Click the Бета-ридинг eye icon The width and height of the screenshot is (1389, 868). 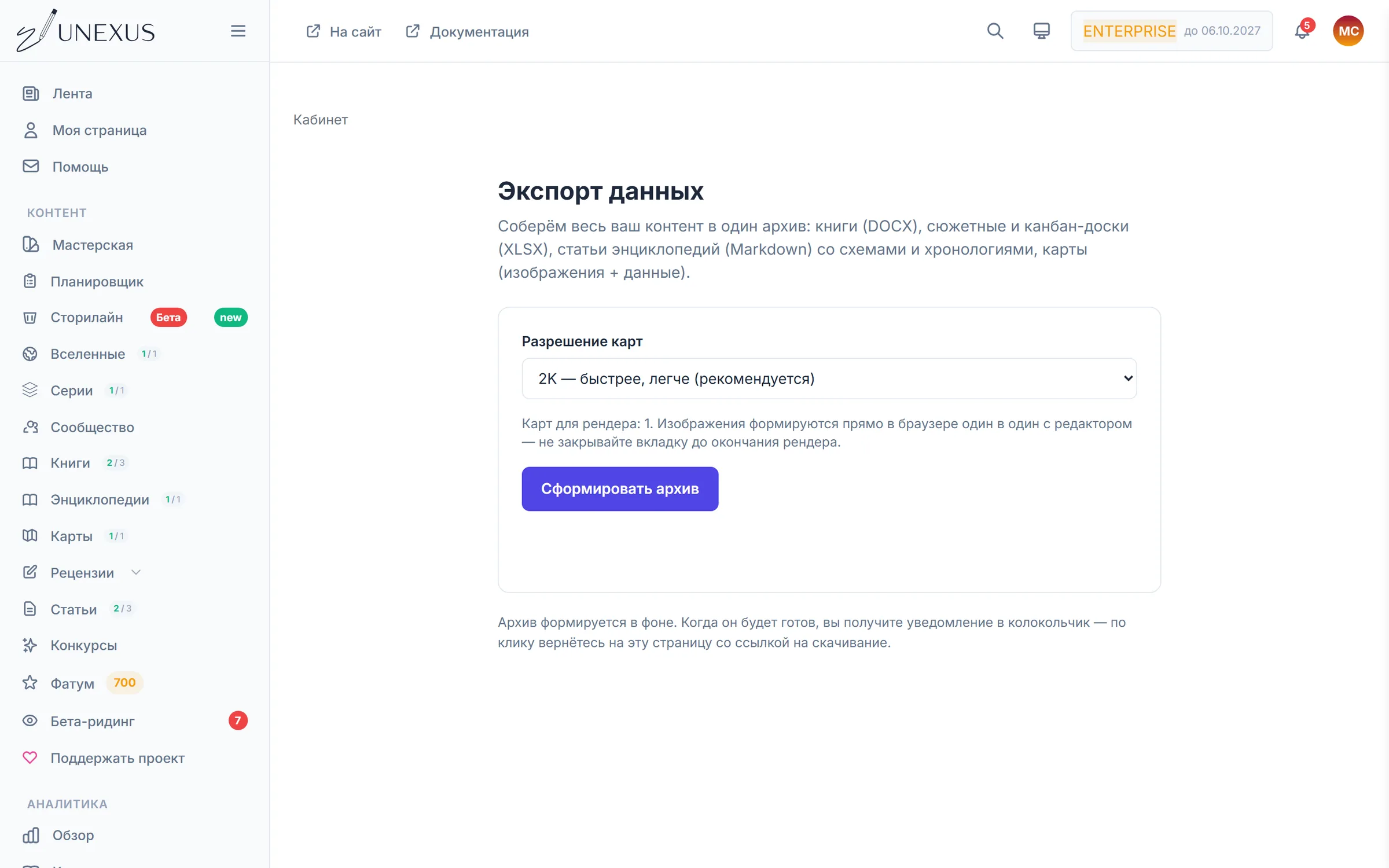pyautogui.click(x=30, y=721)
